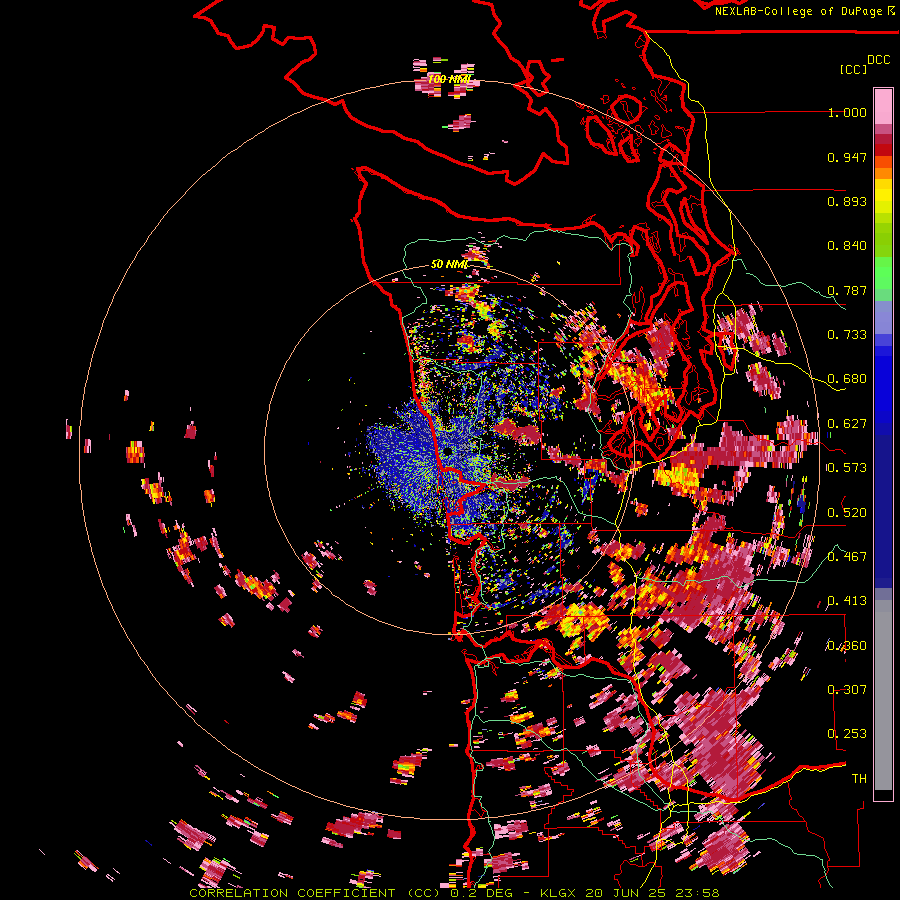Click the 0.2 DEG elevation text
The width and height of the screenshot is (900, 900).
482,893
